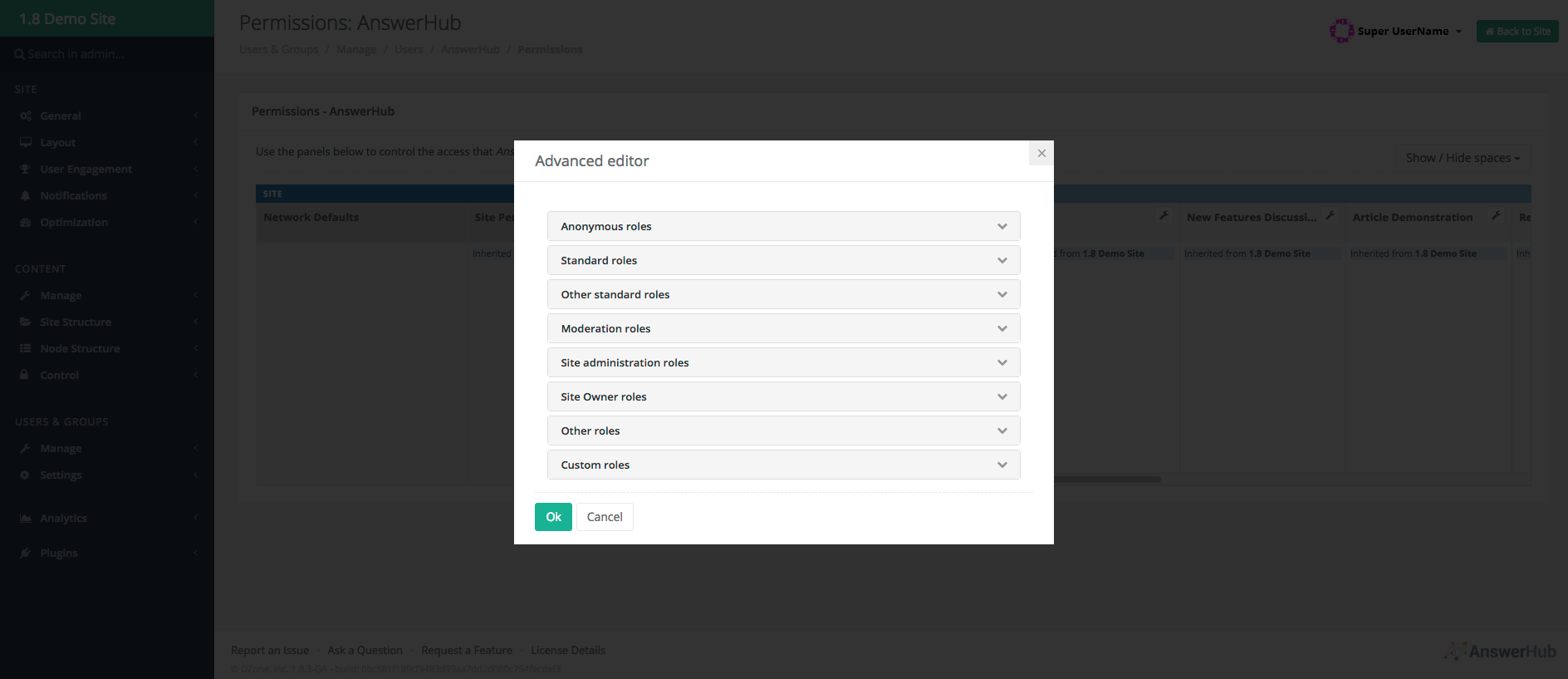Open the Notifications sidebar menu
Image resolution: width=1568 pixels, height=679 pixels.
click(107, 195)
